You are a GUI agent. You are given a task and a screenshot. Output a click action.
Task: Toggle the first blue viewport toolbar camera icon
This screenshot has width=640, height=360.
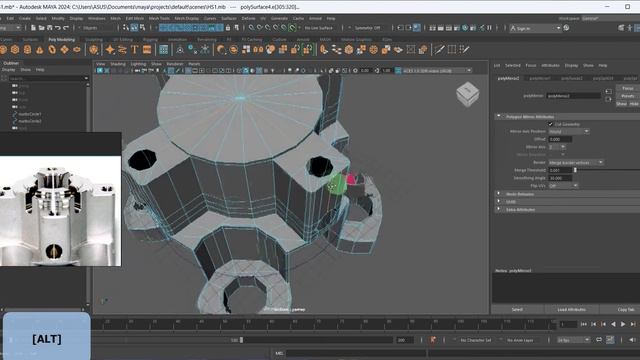pos(100,71)
